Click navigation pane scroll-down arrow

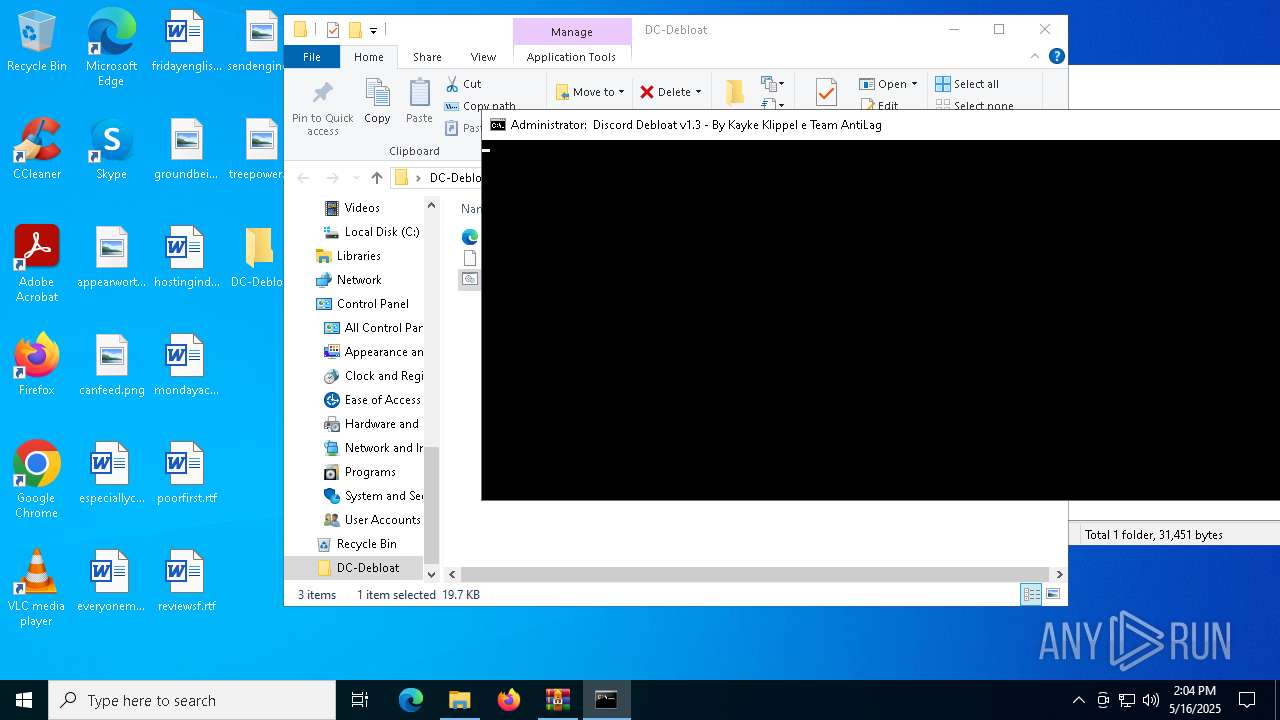432,574
